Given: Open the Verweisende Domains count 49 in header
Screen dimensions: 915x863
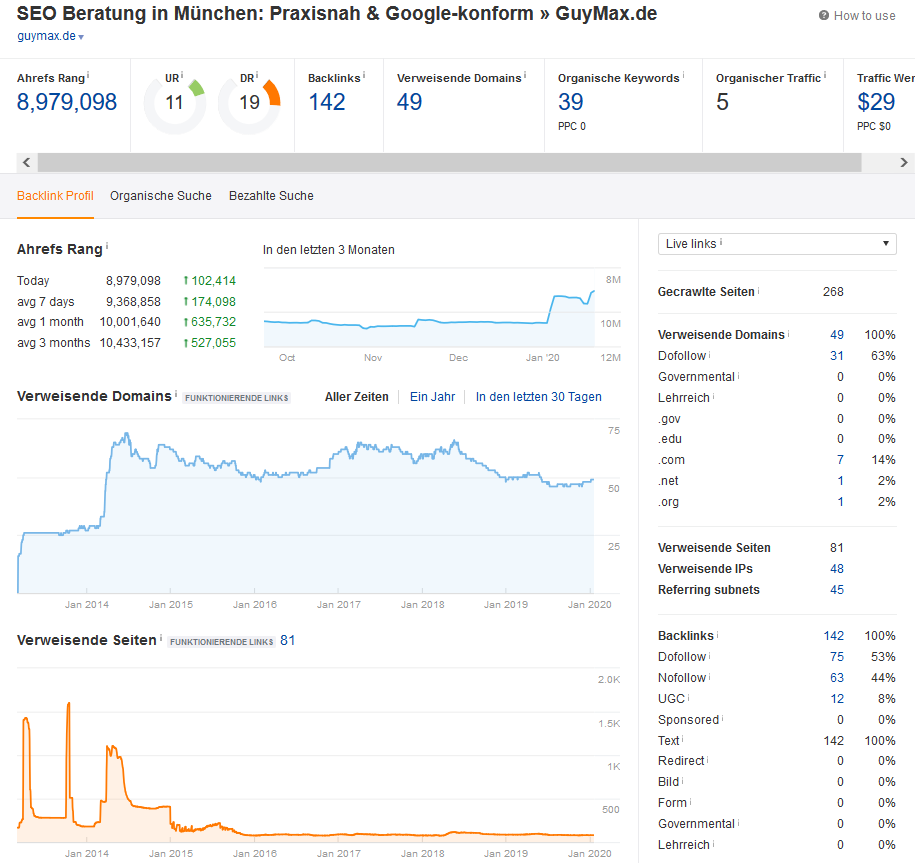Looking at the screenshot, I should tap(410, 102).
